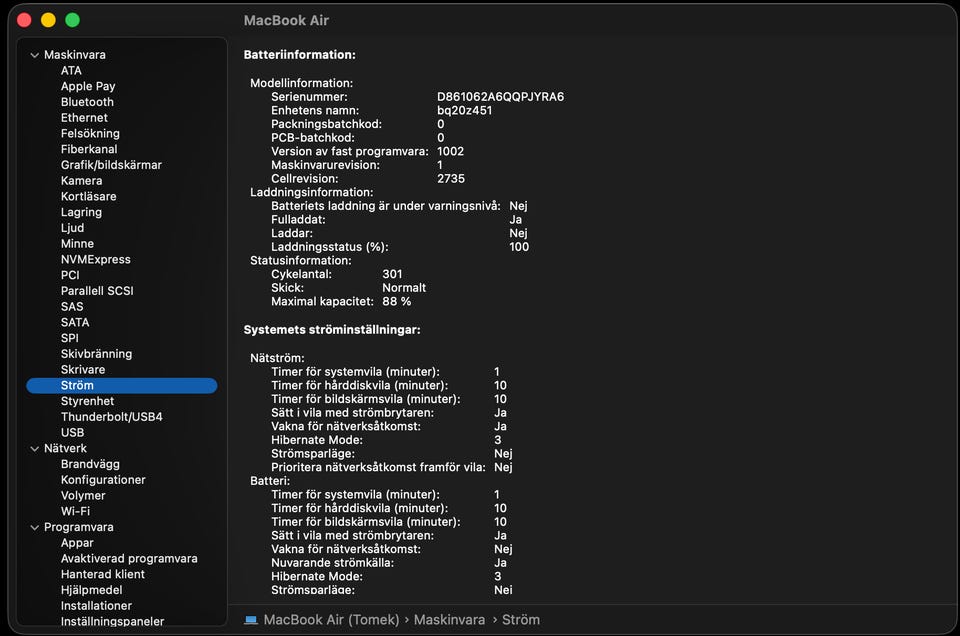Click the serial number D861062A6QQPJYRA6
960x636 pixels.
tap(500, 97)
